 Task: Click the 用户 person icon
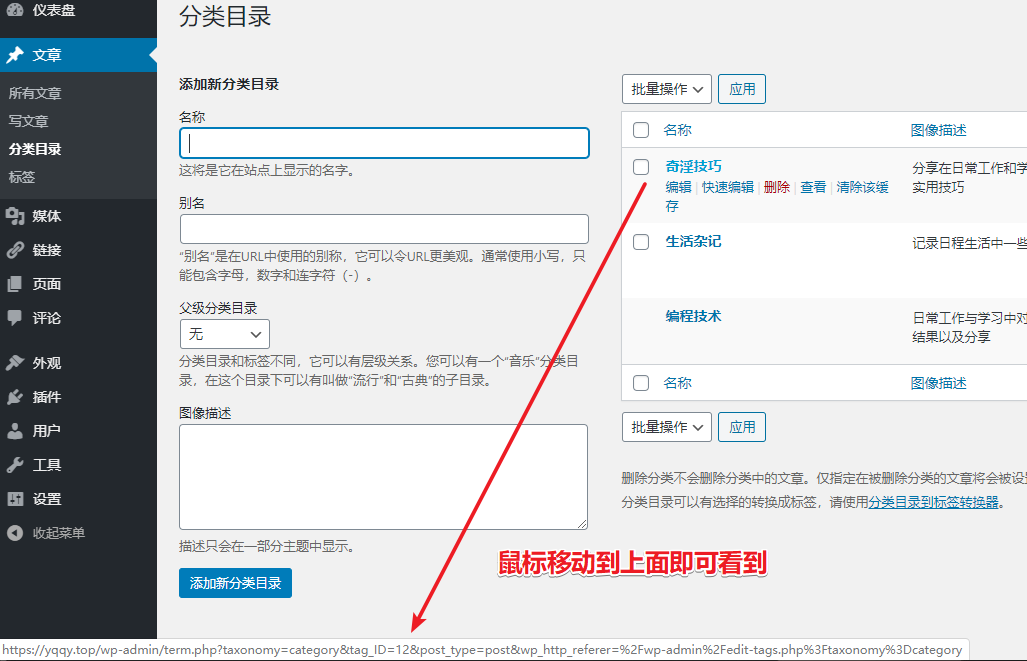tap(15, 431)
